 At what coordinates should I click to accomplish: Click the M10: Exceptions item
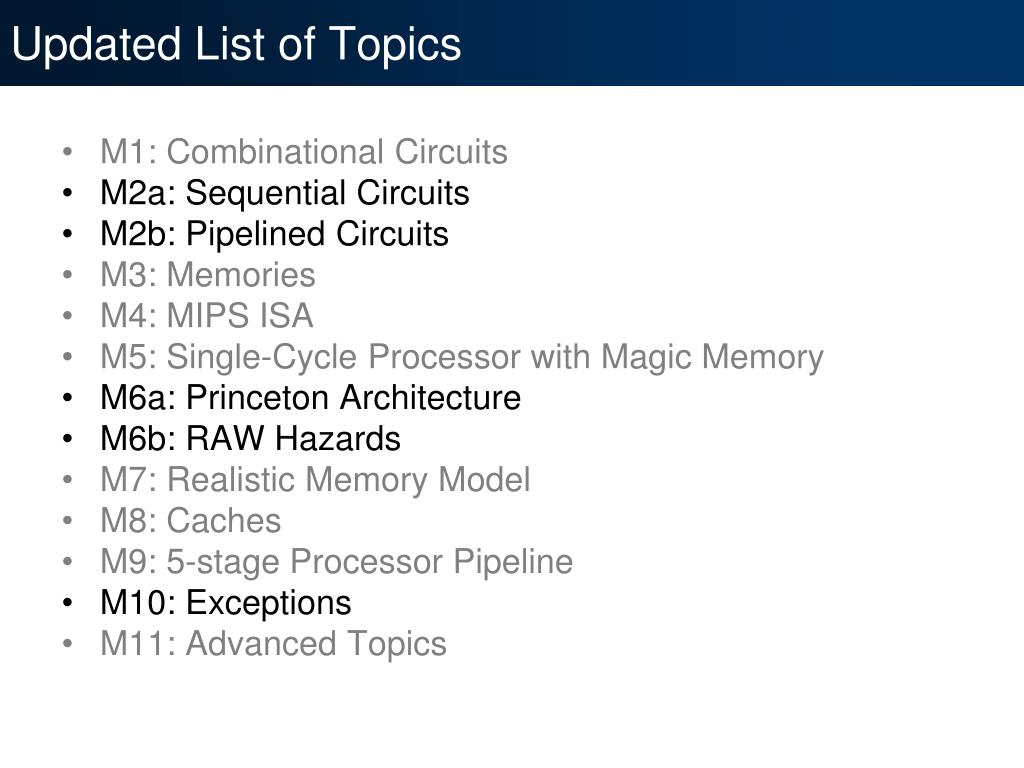[225, 603]
